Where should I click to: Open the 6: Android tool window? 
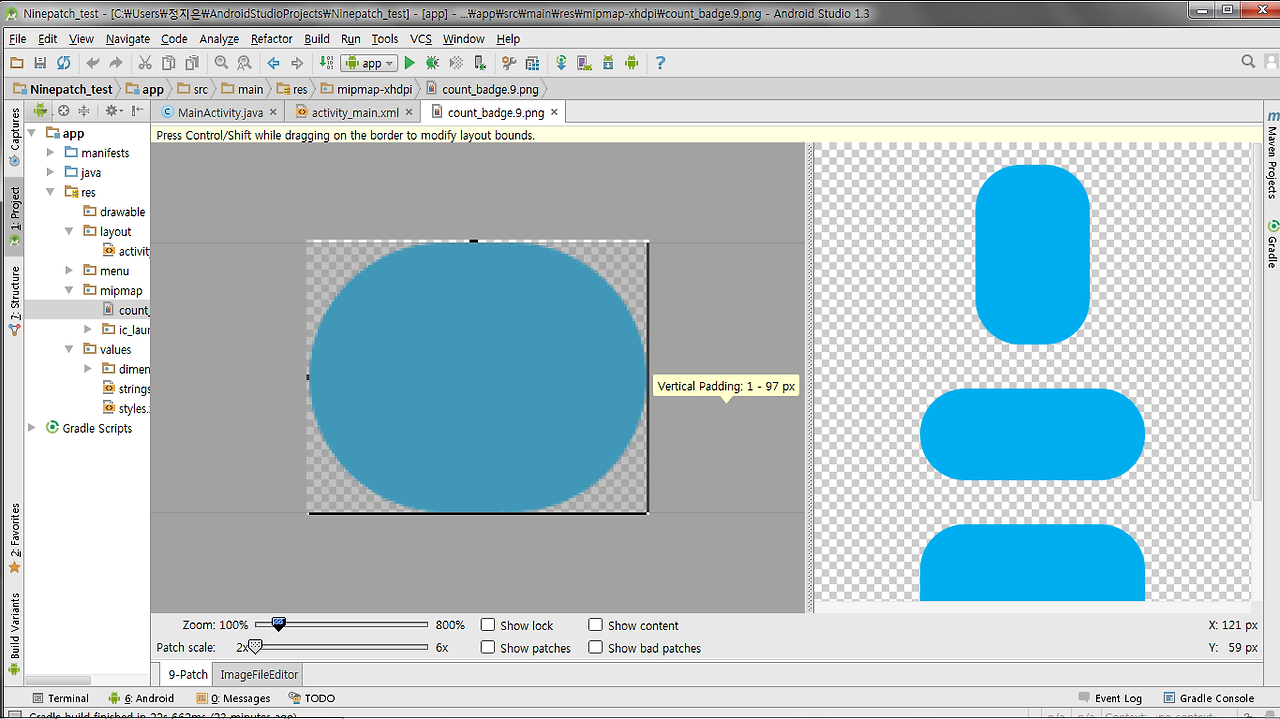(141, 698)
